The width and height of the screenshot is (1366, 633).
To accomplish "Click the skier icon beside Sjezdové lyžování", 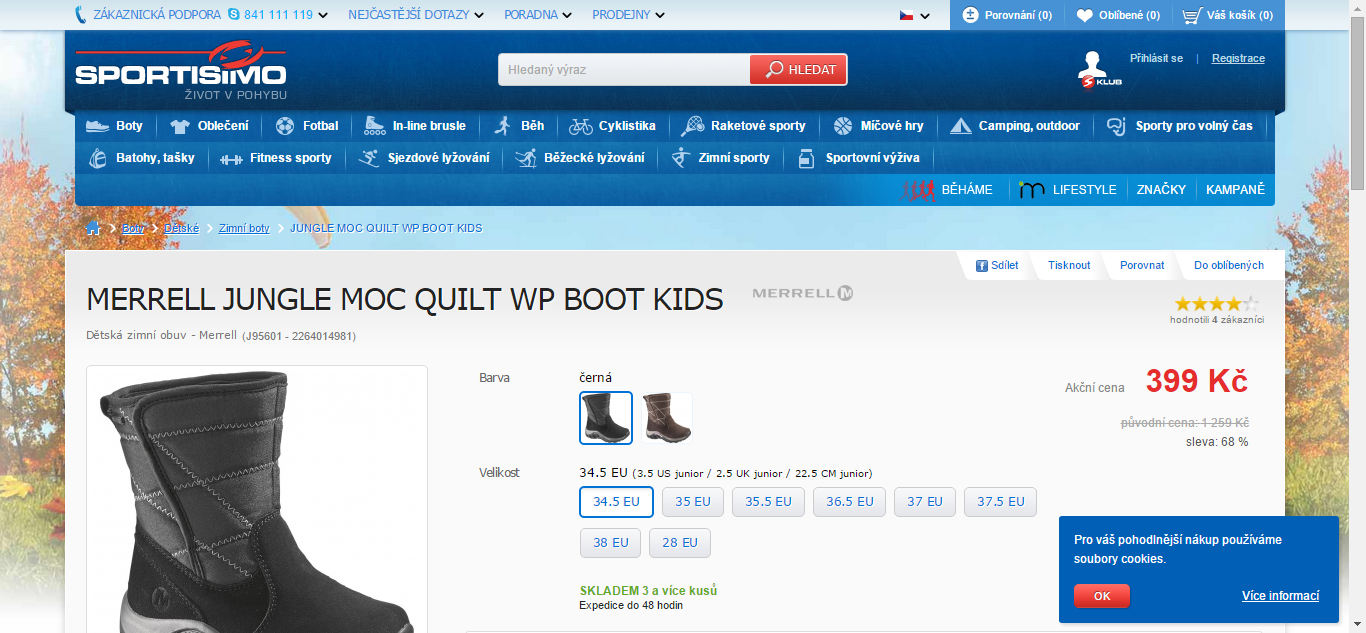I will [369, 158].
